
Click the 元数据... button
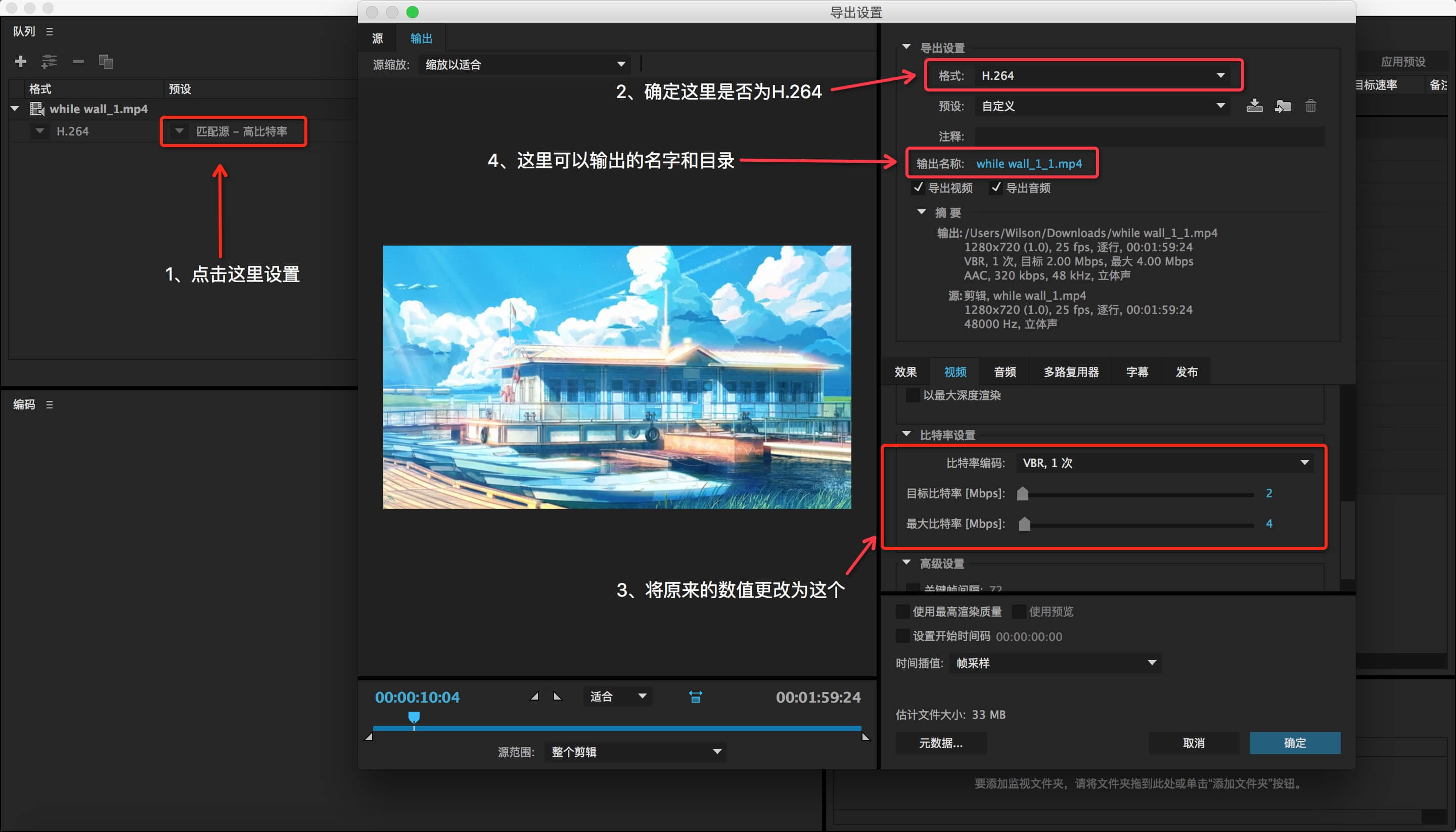(x=940, y=743)
